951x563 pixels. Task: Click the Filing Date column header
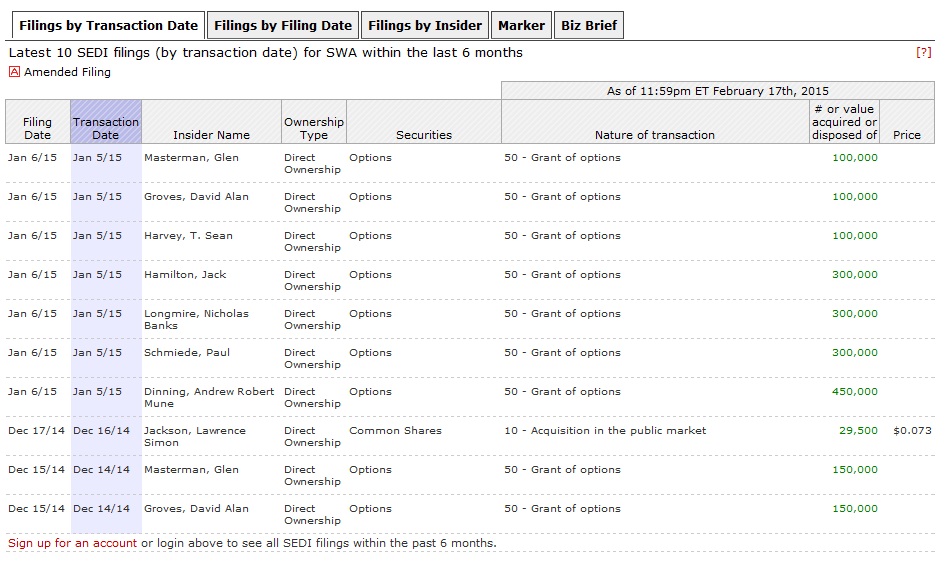click(37, 128)
